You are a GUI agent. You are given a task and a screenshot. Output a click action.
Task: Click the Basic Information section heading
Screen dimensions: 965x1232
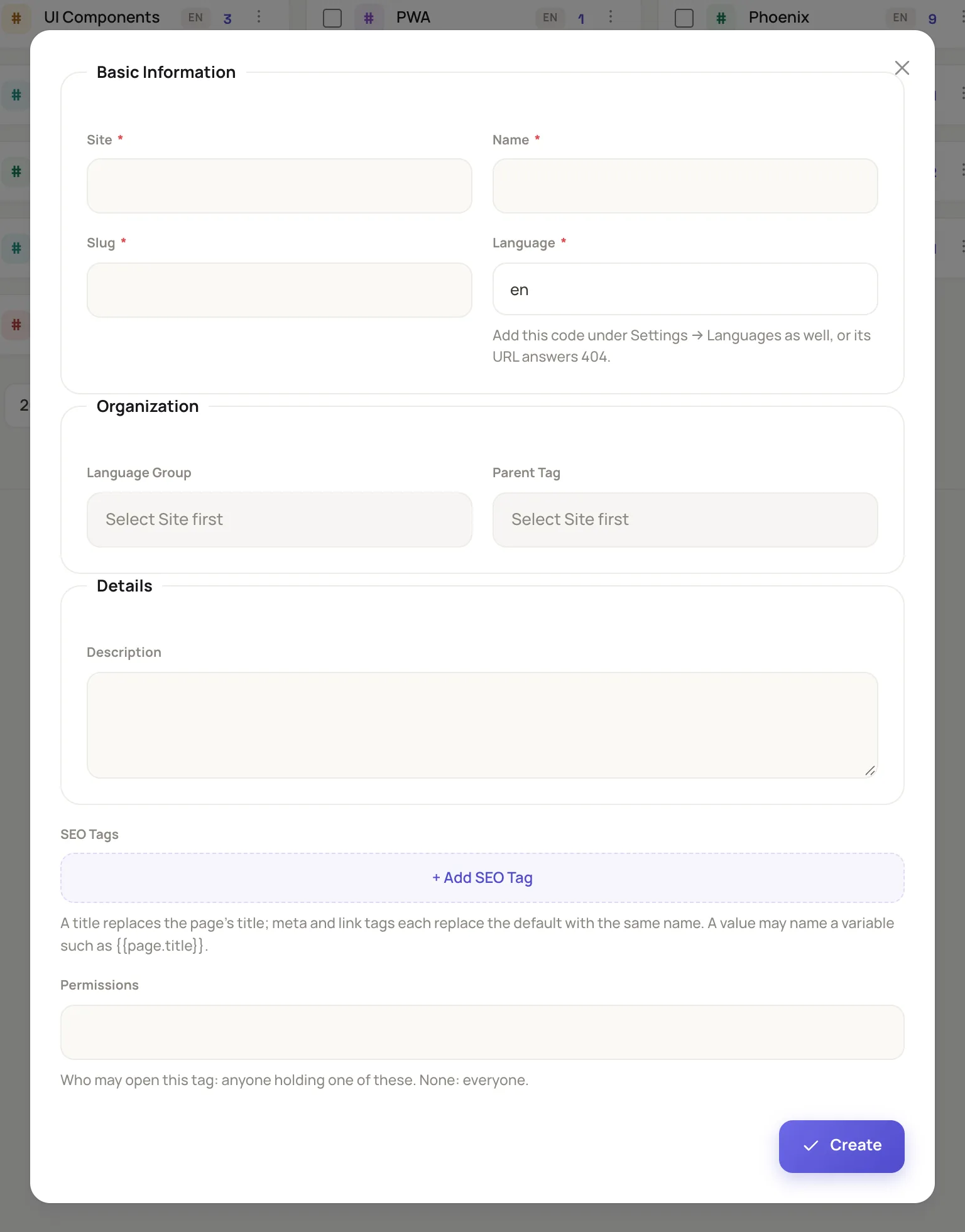pos(166,72)
